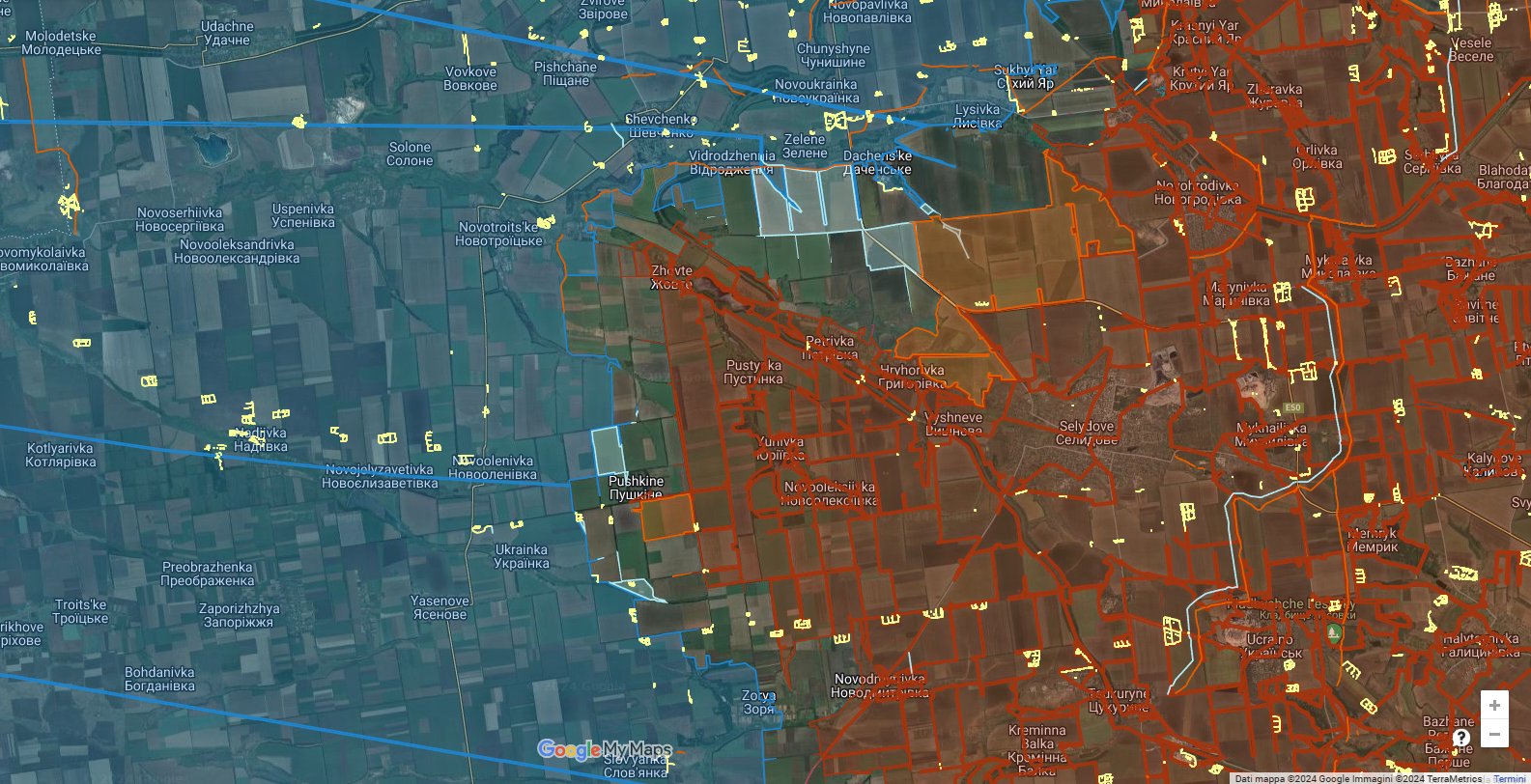This screenshot has height=784, width=1531.
Task: Click the Novotroits'ke label
Action: (498, 234)
